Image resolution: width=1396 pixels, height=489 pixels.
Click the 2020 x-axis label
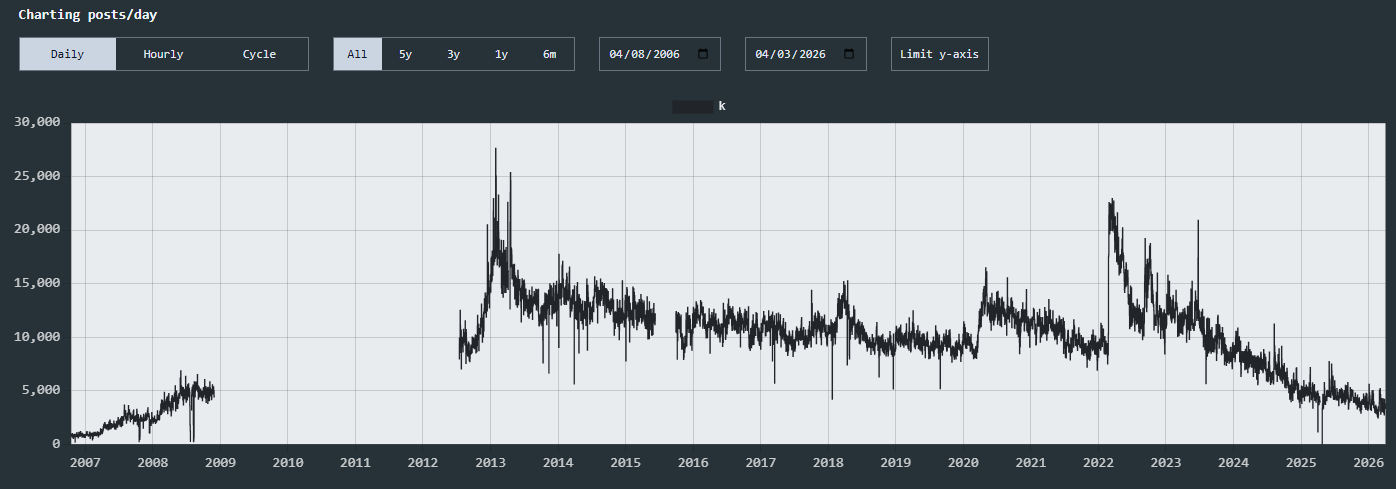tap(963, 462)
